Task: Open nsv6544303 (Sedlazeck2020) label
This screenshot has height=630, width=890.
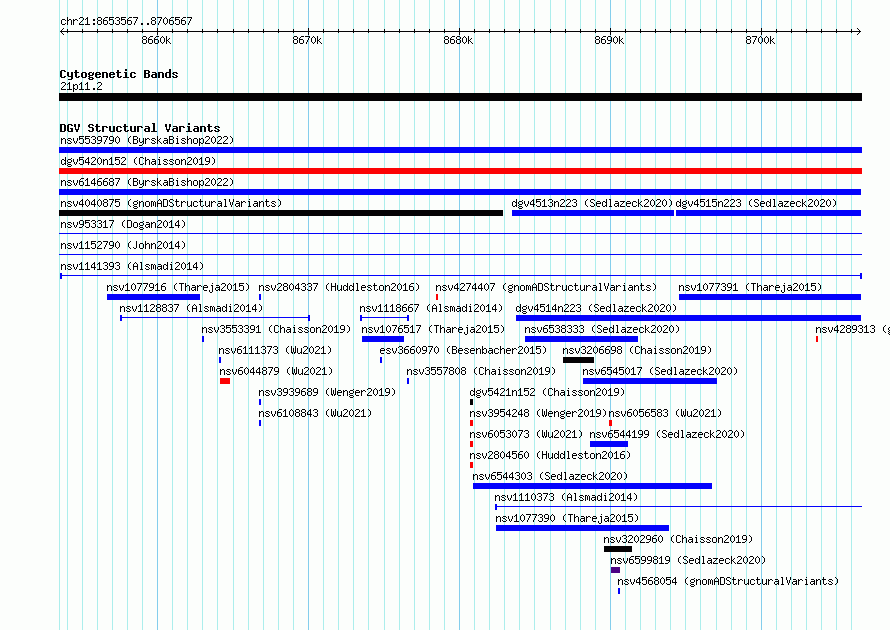Action: click(550, 476)
